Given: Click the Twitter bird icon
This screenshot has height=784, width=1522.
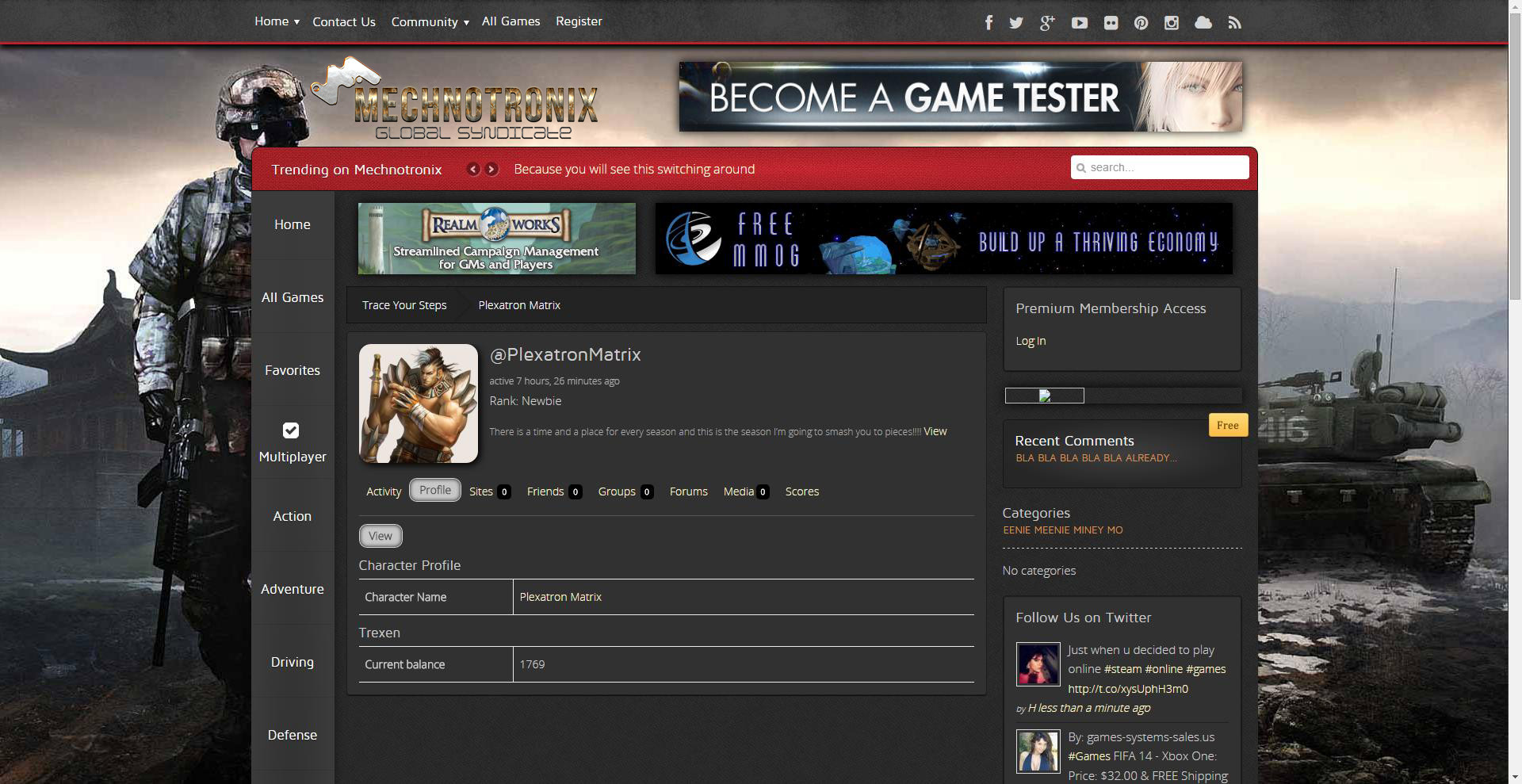Looking at the screenshot, I should (x=1016, y=23).
